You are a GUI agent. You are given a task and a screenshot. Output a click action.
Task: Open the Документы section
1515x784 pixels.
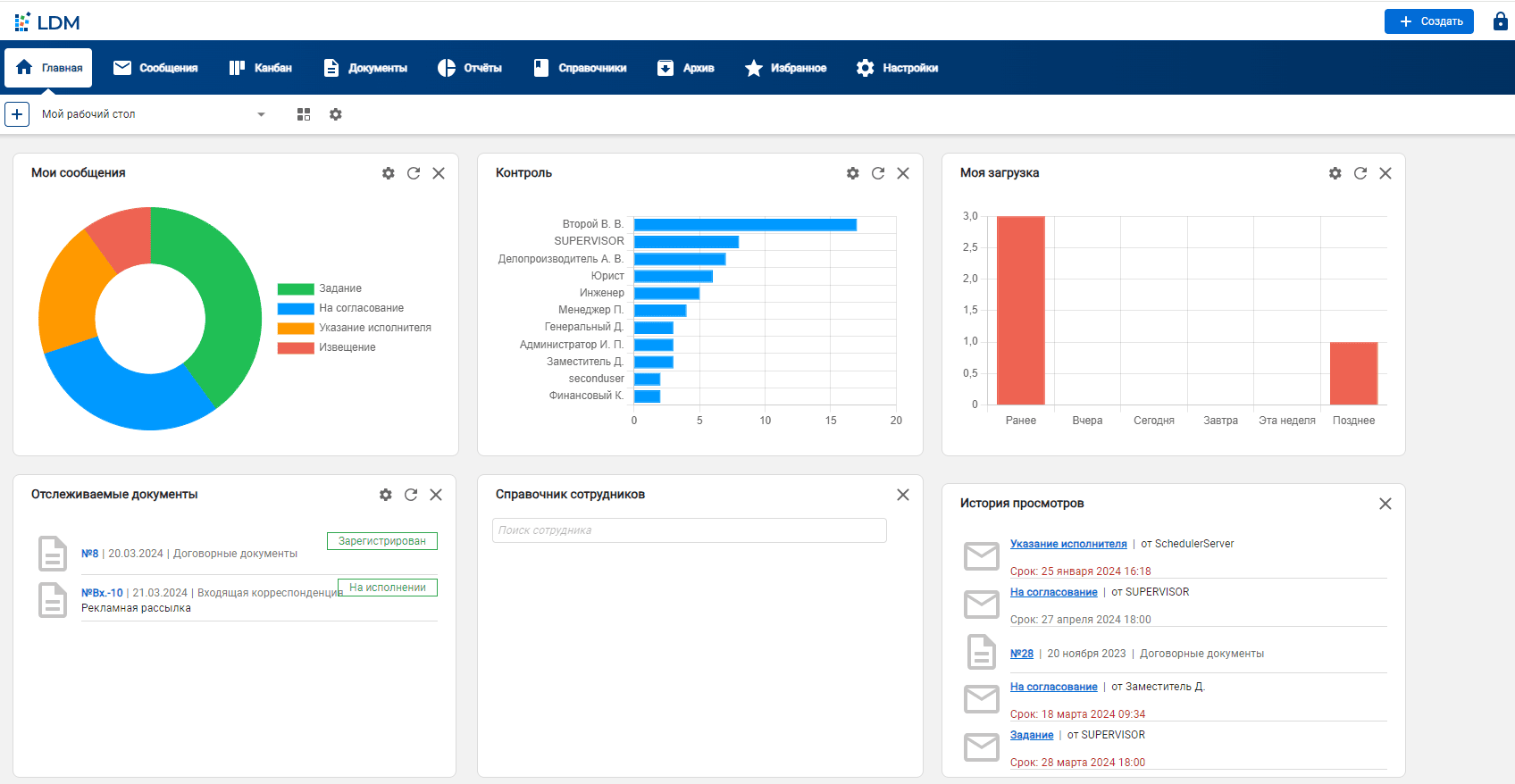(364, 68)
